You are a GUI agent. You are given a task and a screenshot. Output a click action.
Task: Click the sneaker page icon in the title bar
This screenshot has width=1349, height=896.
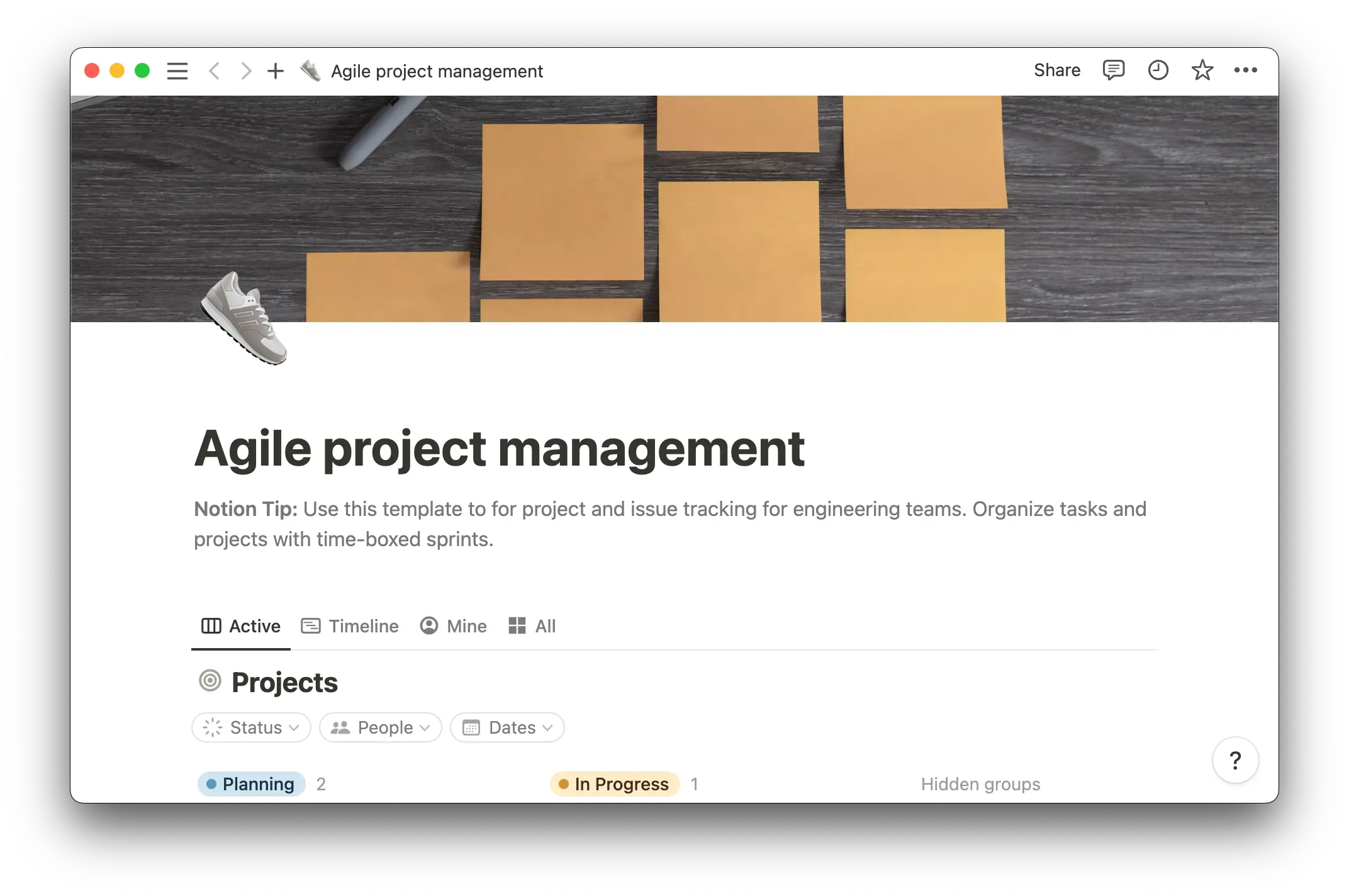click(311, 70)
